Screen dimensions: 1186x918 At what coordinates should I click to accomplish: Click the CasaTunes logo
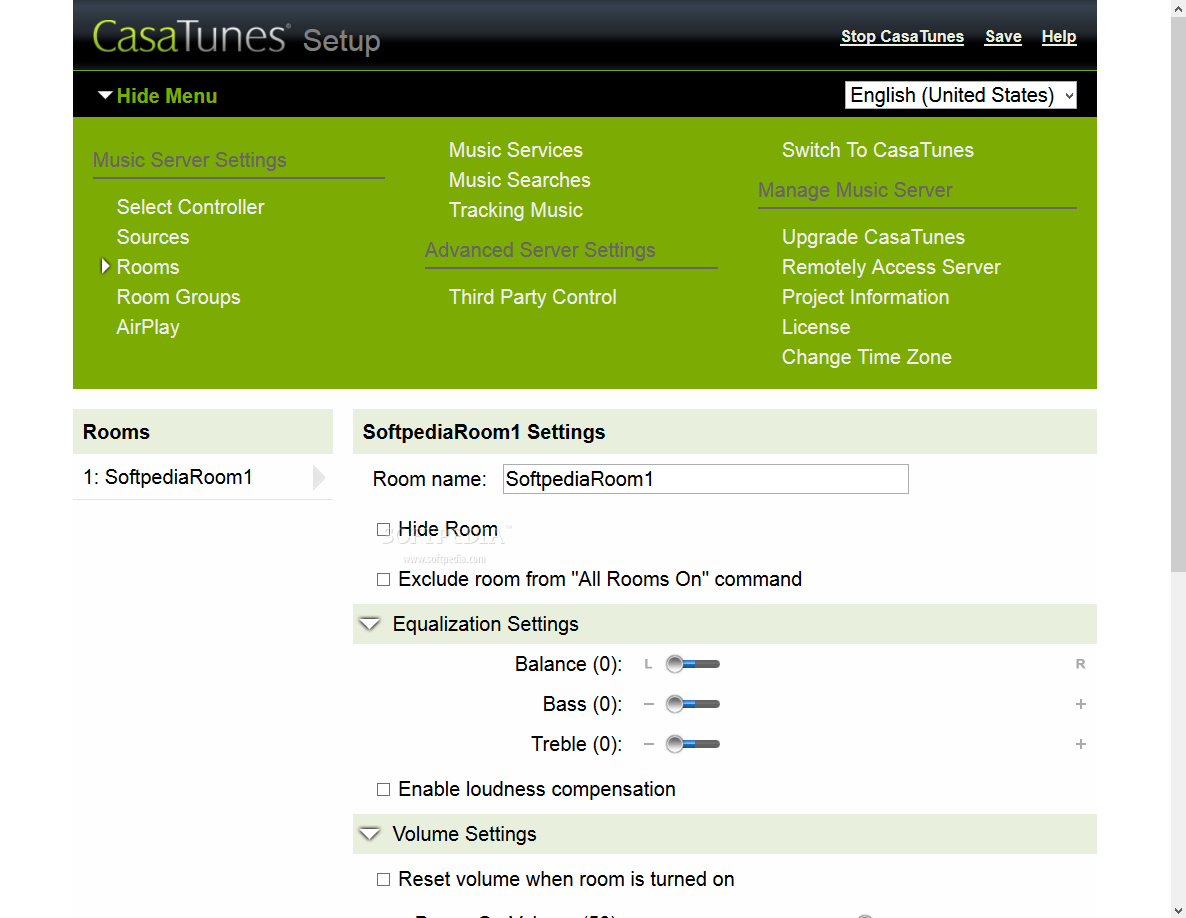click(x=189, y=36)
